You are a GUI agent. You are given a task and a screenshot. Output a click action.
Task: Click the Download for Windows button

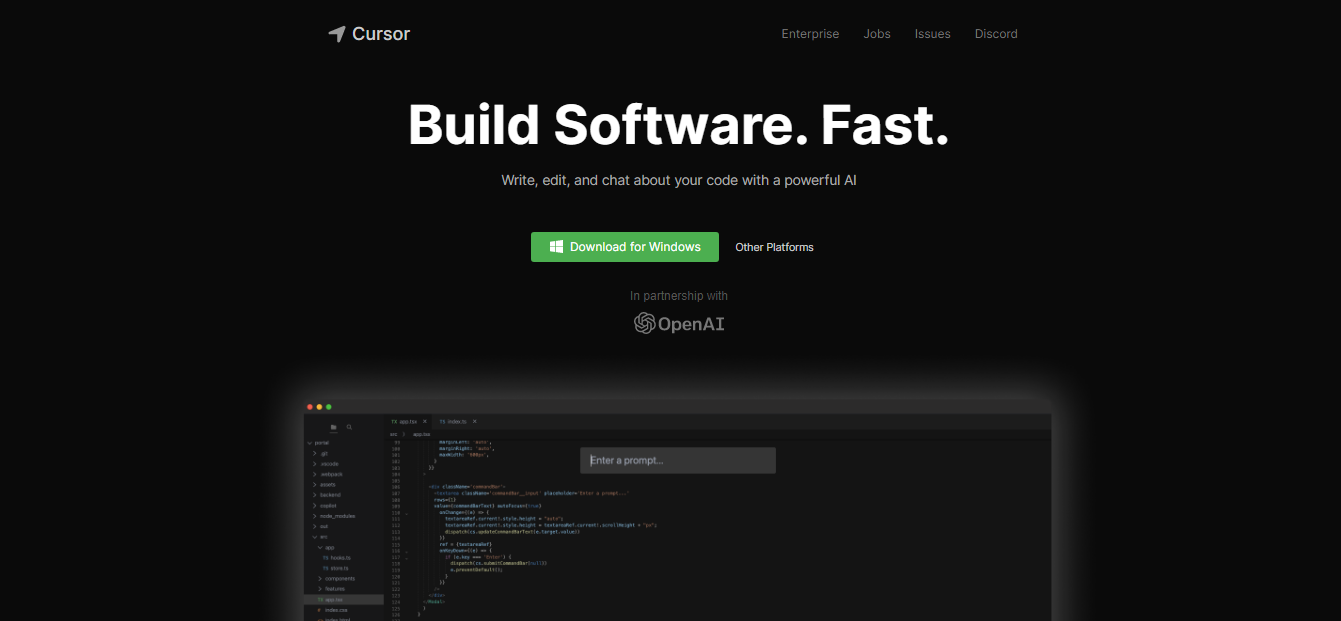[625, 247]
